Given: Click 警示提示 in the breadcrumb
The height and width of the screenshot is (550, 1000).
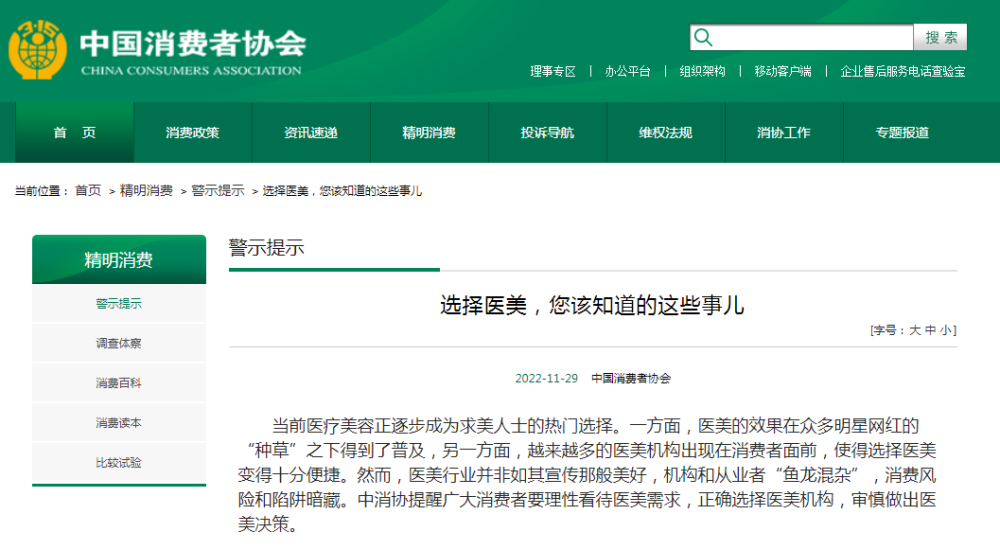Looking at the screenshot, I should (217, 191).
